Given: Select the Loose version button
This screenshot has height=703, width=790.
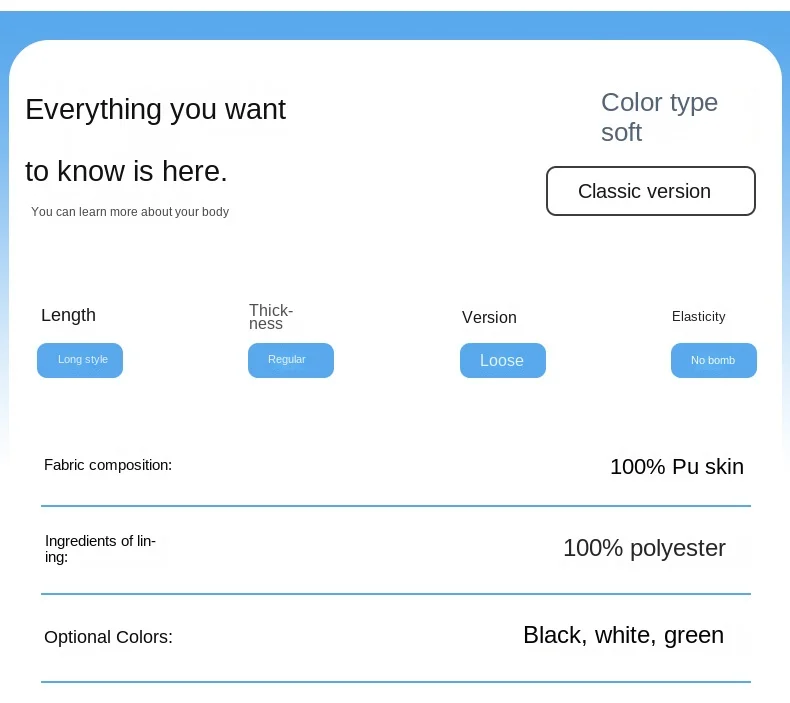Looking at the screenshot, I should tap(502, 361).
